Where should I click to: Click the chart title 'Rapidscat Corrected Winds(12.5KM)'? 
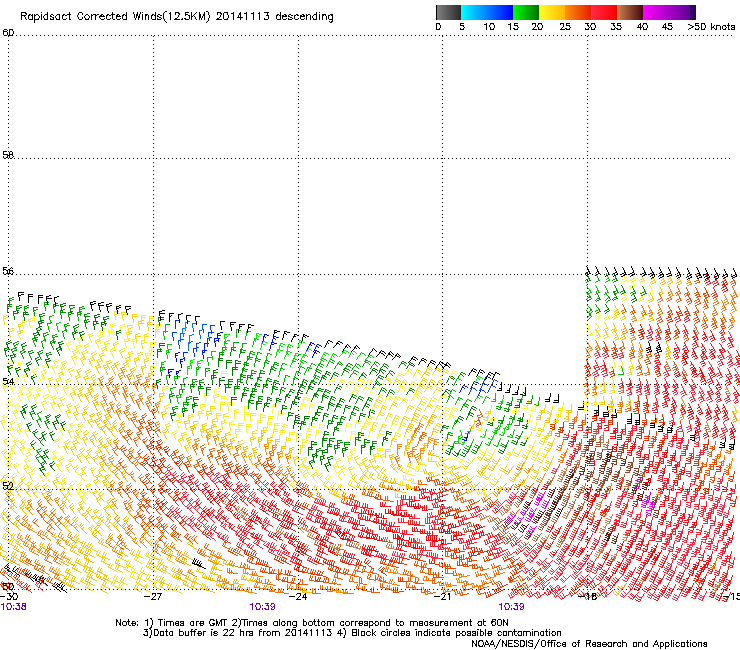coord(115,17)
